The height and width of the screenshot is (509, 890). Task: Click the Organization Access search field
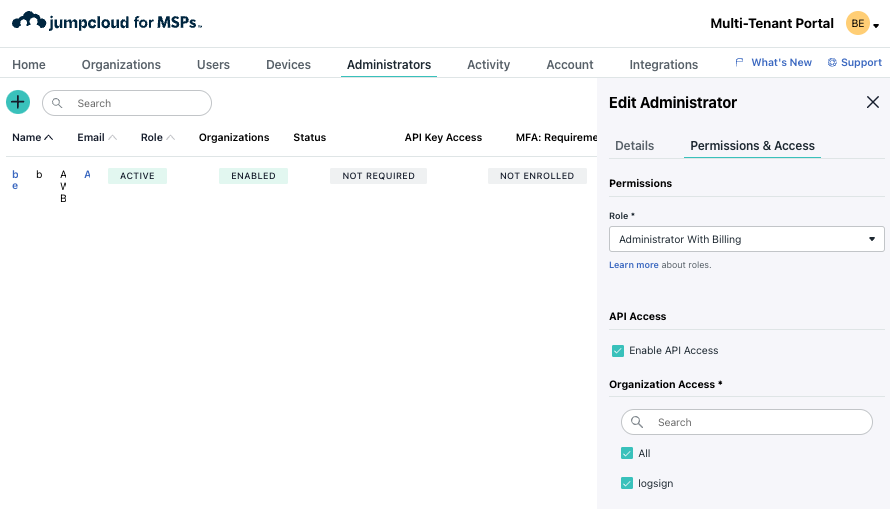point(746,422)
